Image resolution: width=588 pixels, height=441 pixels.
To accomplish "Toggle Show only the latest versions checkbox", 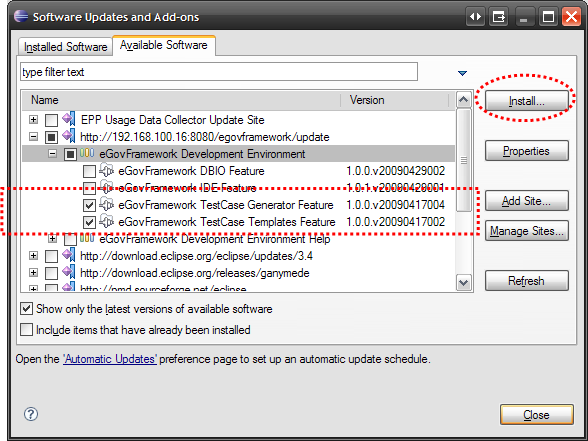I will 26,309.
